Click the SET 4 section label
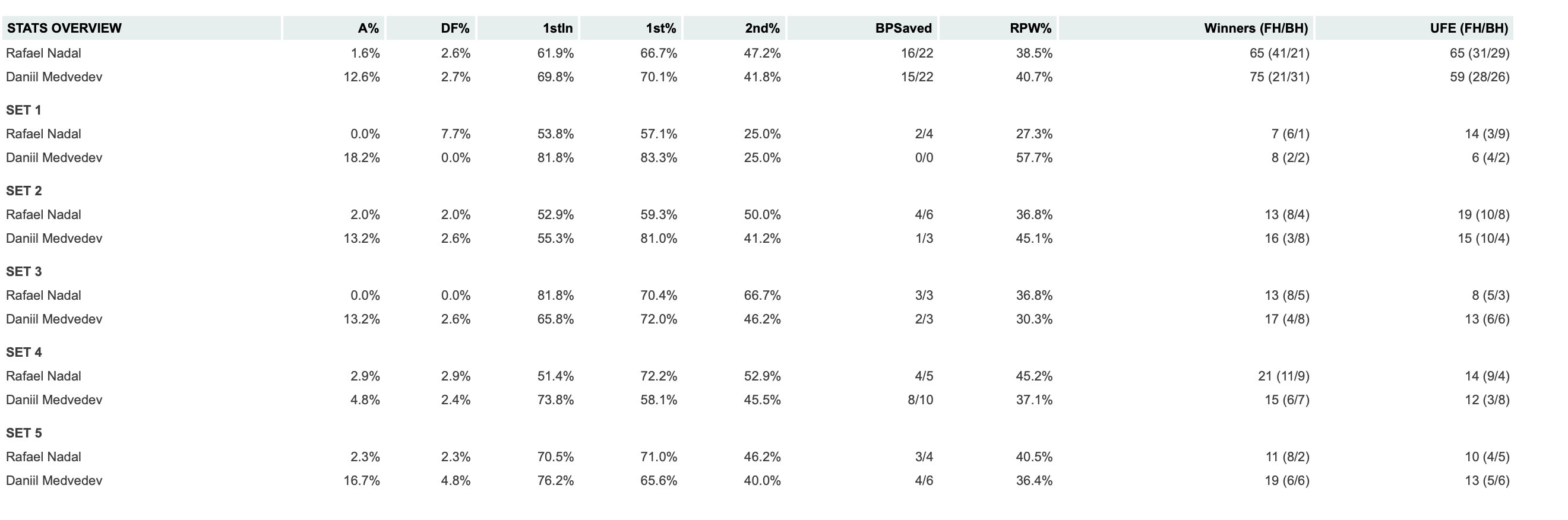The image size is (1568, 520). [x=24, y=353]
